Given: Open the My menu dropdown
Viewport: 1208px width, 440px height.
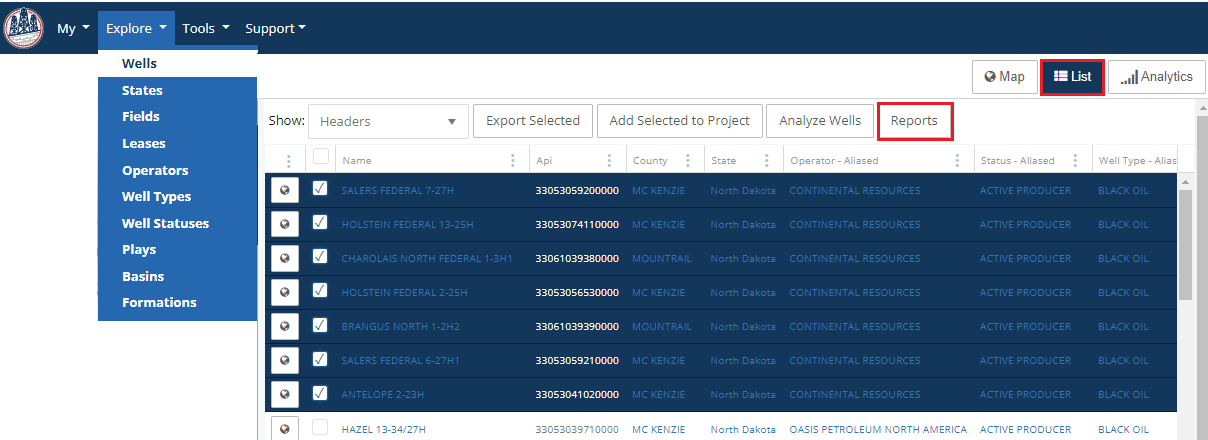Looking at the screenshot, I should pos(72,28).
